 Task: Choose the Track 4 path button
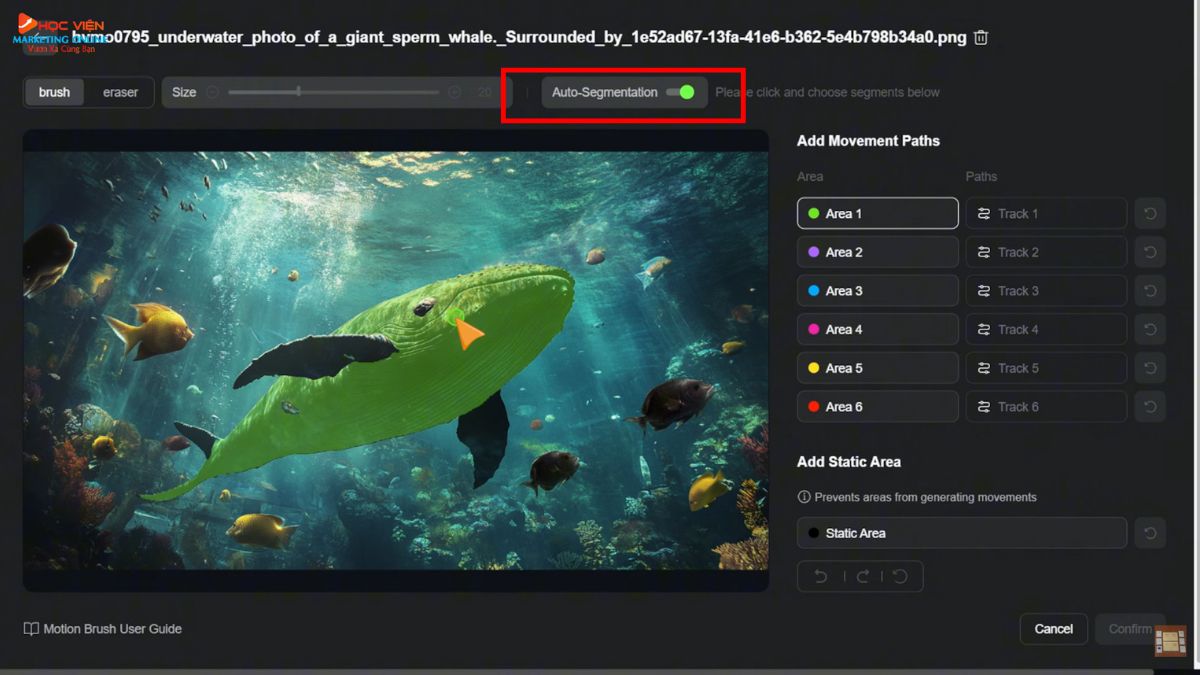pyautogui.click(x=1046, y=329)
